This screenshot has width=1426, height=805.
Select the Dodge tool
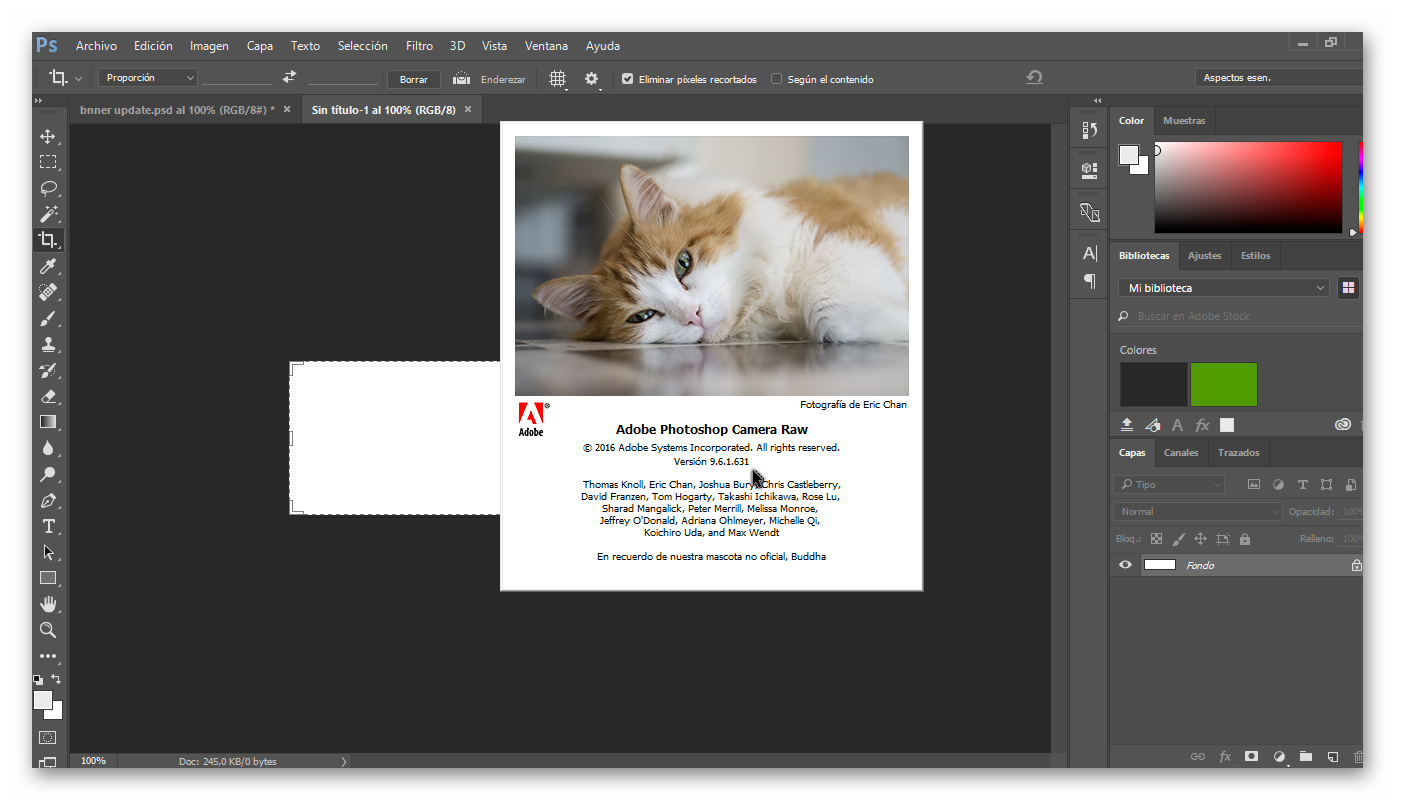click(48, 474)
